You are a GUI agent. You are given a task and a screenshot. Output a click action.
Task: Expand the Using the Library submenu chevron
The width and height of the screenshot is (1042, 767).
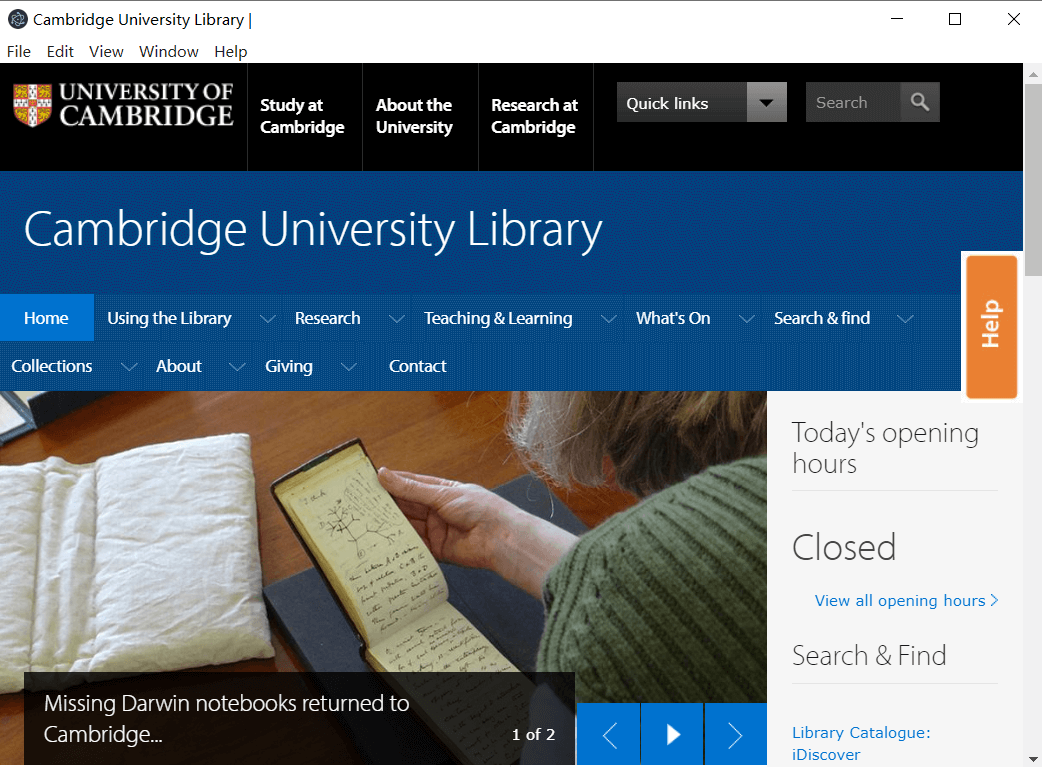(267, 319)
